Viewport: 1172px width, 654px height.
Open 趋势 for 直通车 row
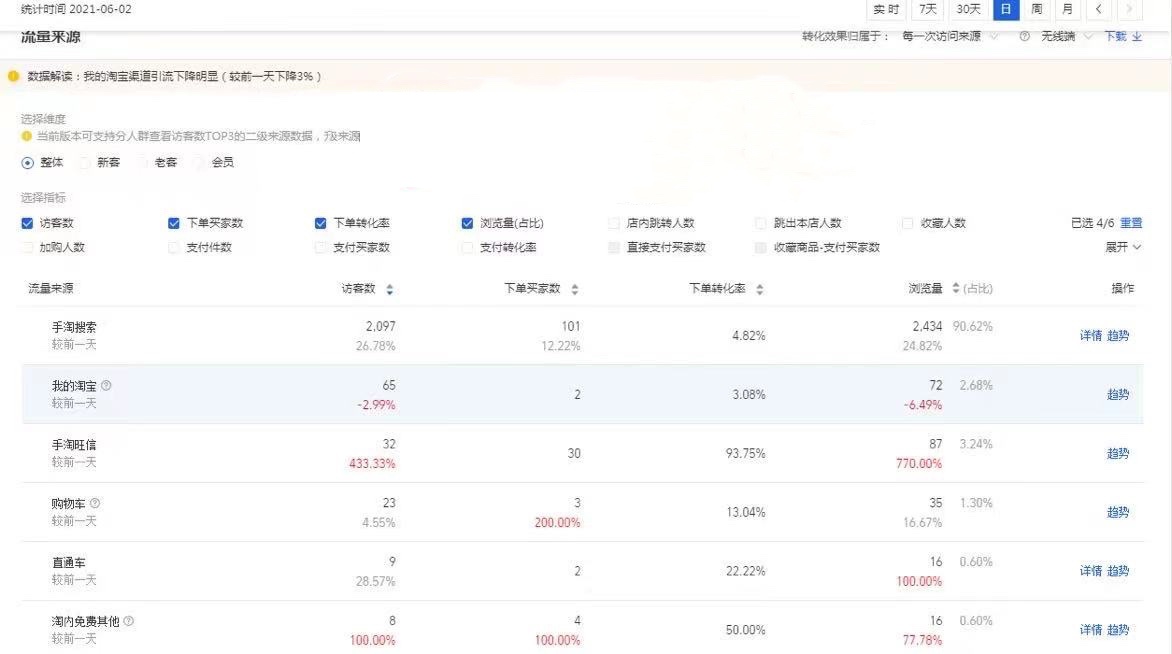[x=1117, y=571]
